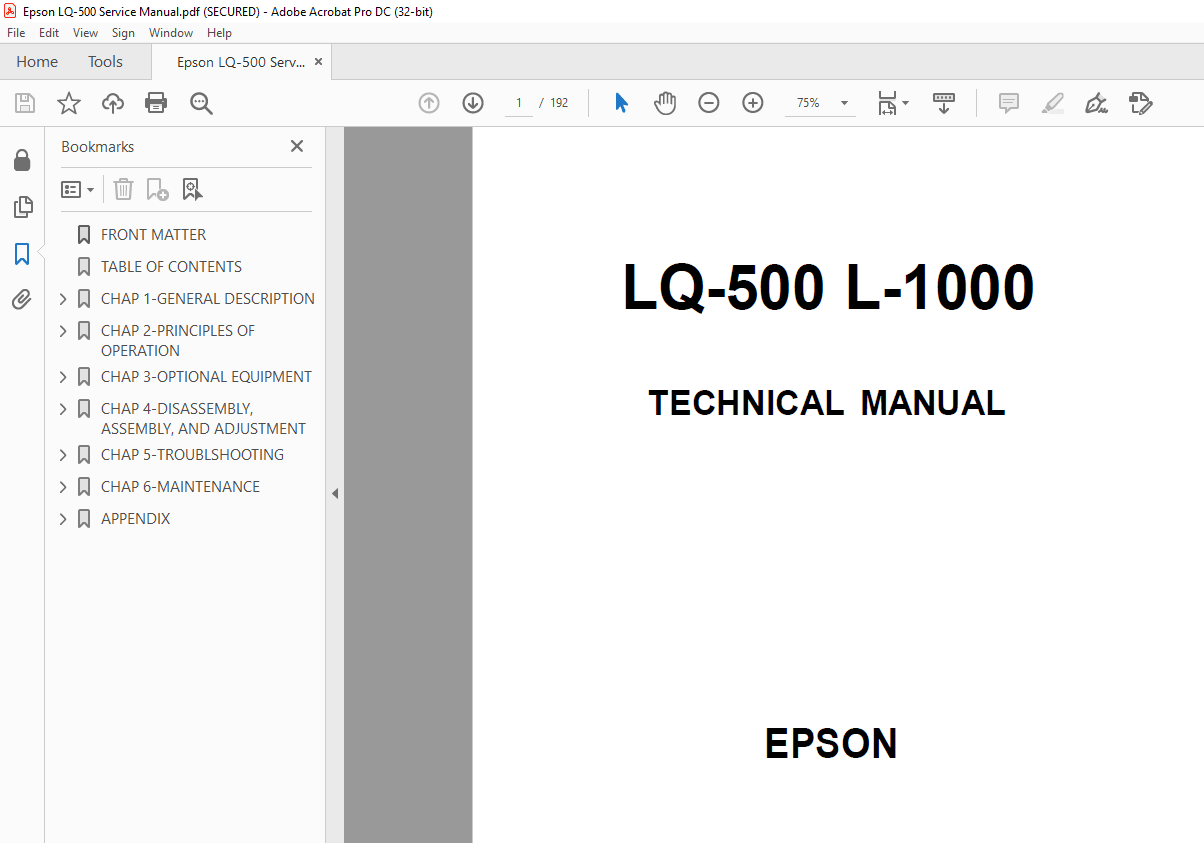Expand CHAP 1-GENERAL DESCRIPTION bookmark
The width and height of the screenshot is (1204, 843).
click(x=62, y=298)
